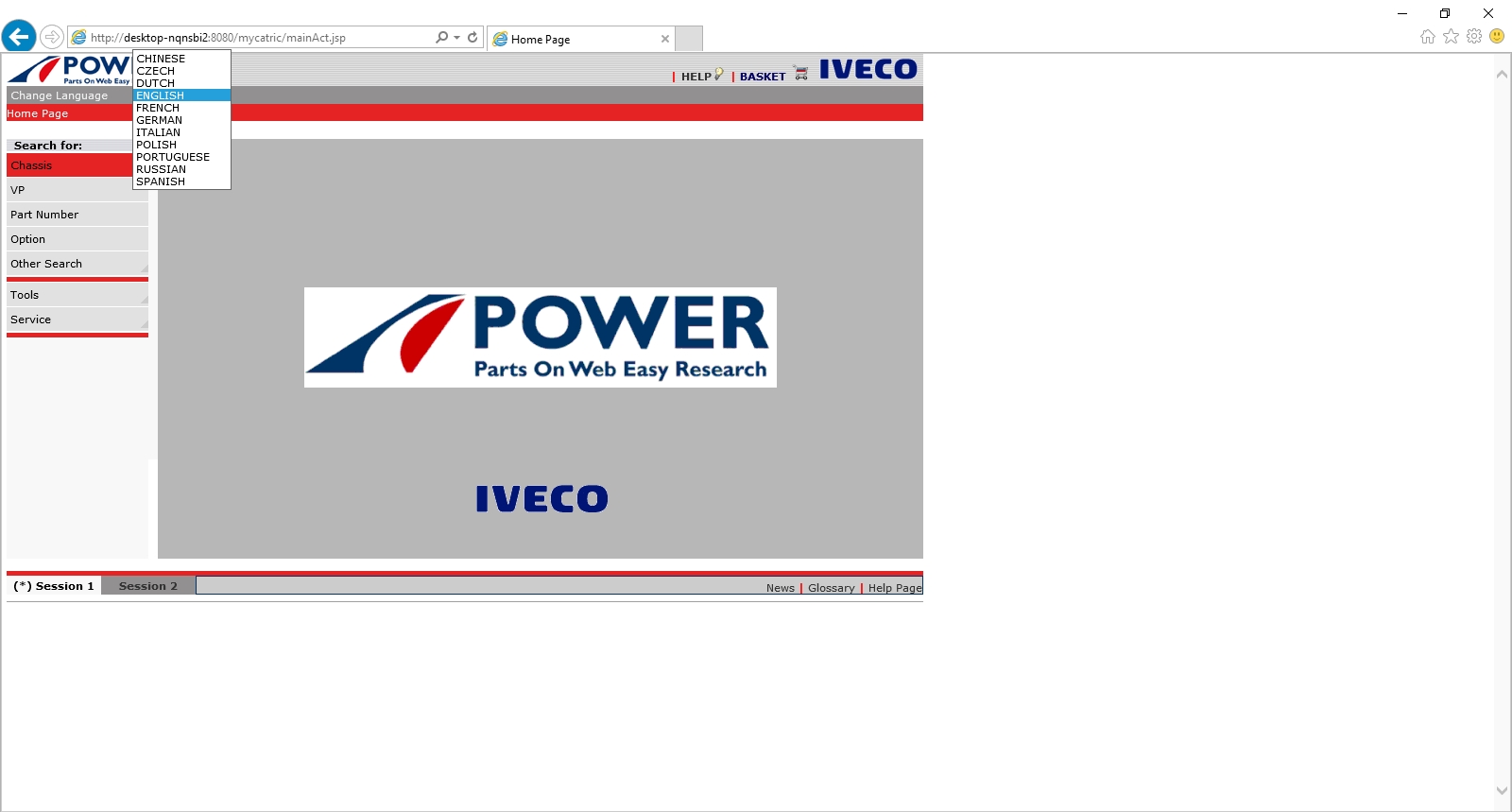Select the Home Page browser tab

click(580, 39)
